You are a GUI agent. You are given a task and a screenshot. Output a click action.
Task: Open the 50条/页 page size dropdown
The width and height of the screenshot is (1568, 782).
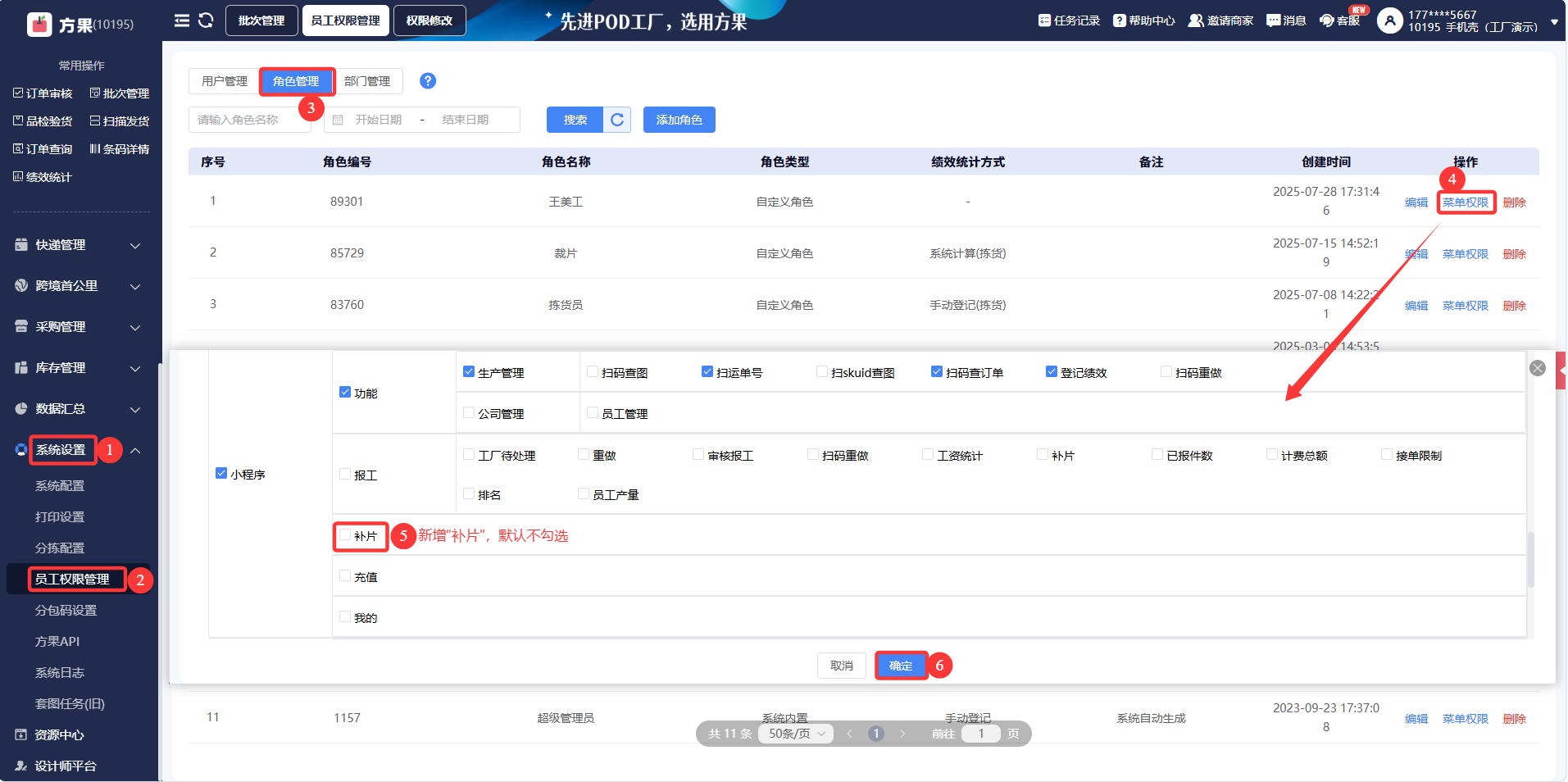tap(795, 734)
